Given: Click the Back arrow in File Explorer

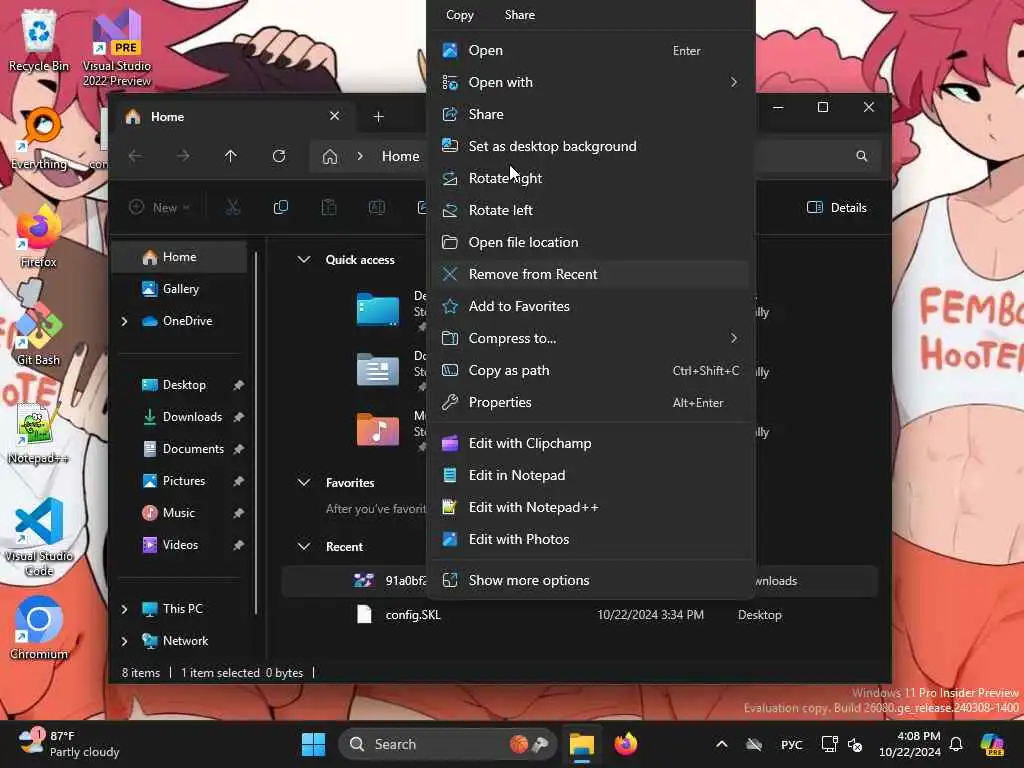Looking at the screenshot, I should [x=135, y=156].
